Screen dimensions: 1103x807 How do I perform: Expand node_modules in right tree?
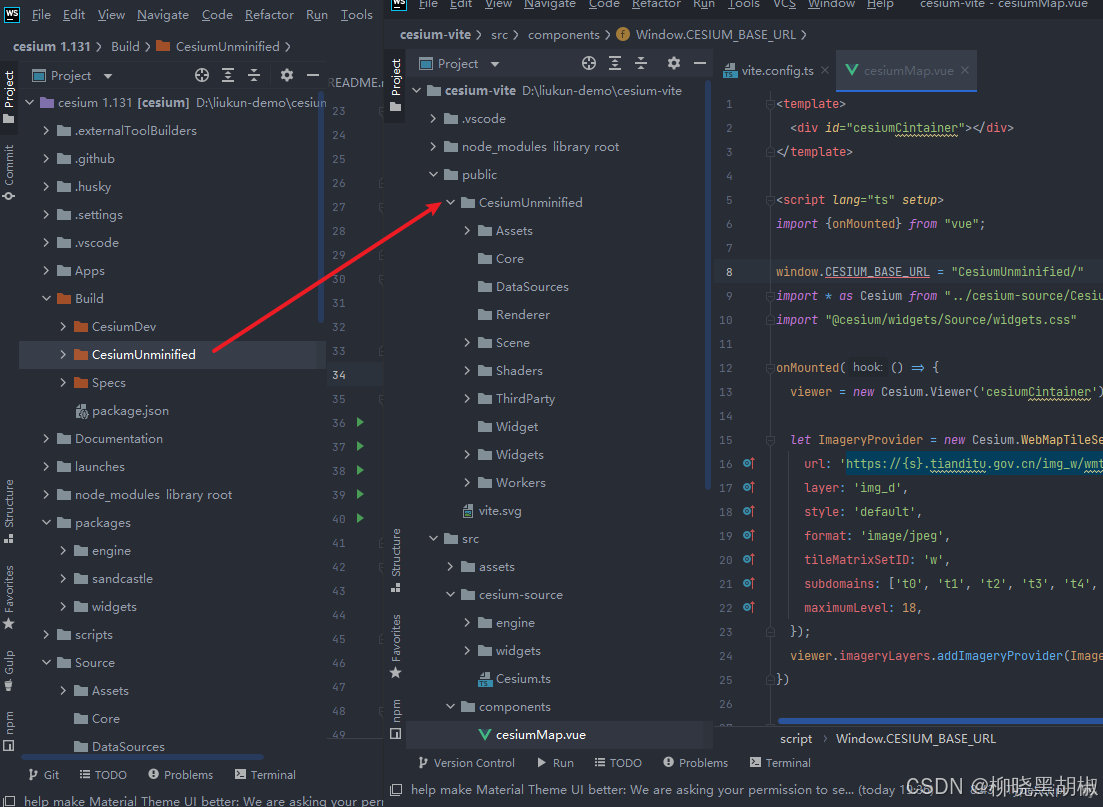click(433, 146)
